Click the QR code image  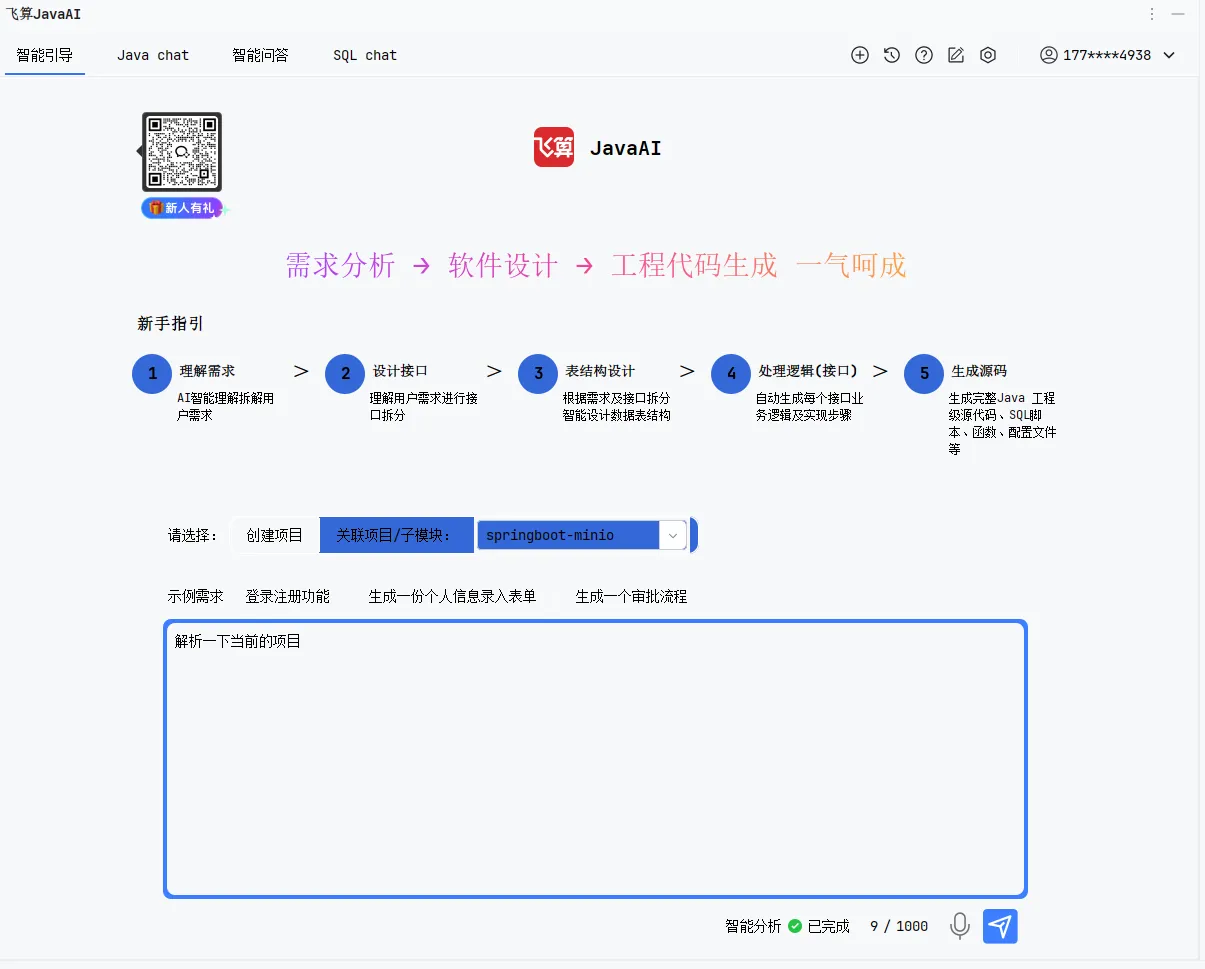coord(182,152)
